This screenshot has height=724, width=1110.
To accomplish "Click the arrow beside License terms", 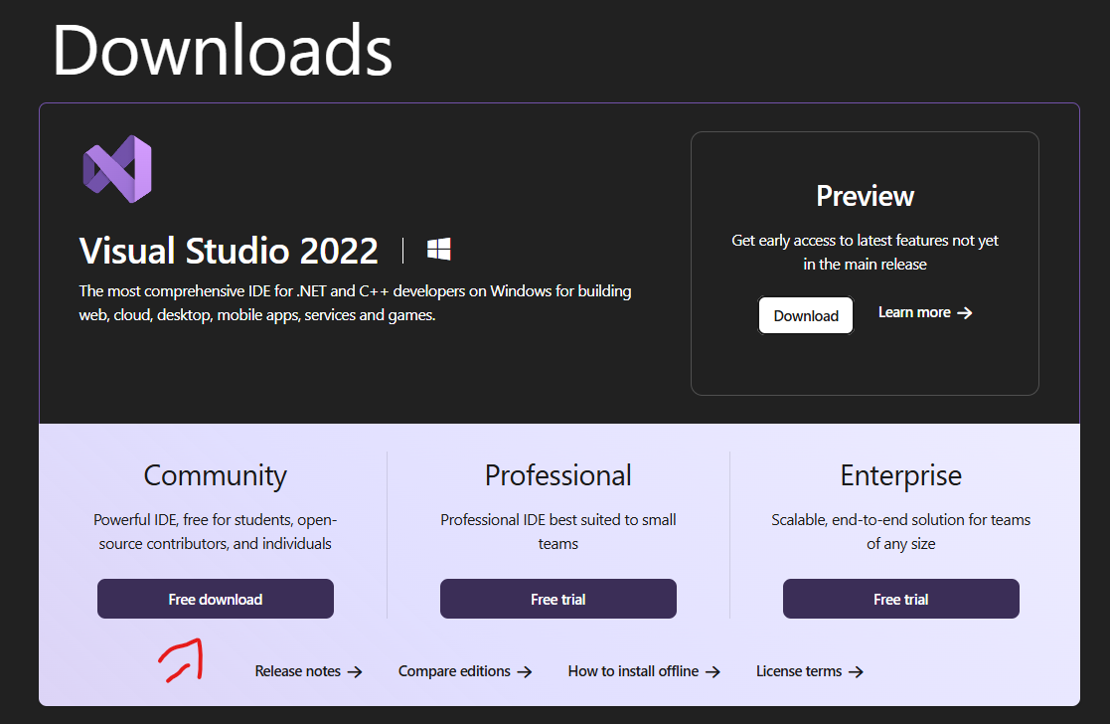I will [x=856, y=672].
